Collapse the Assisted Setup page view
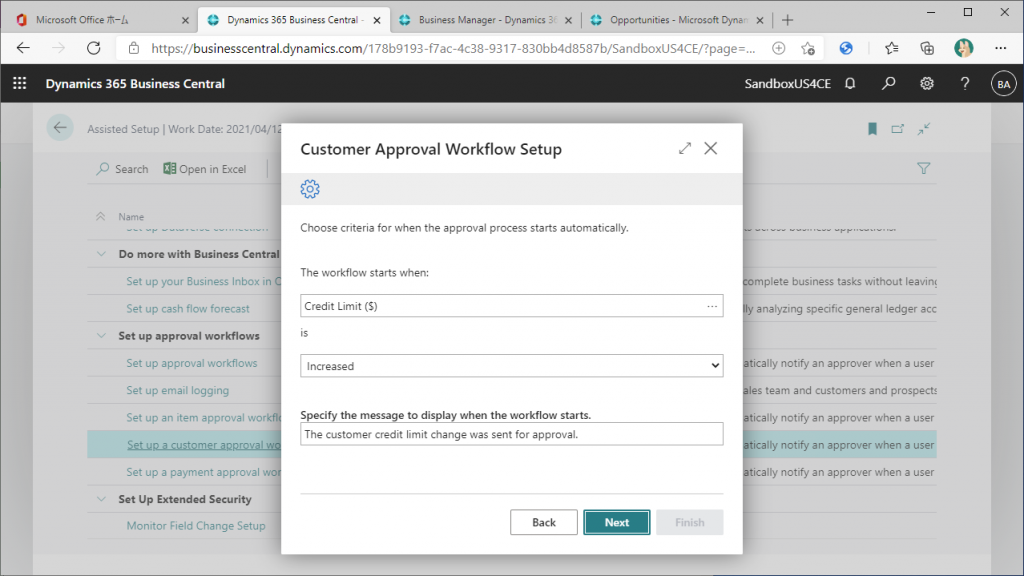 pyautogui.click(x=923, y=129)
